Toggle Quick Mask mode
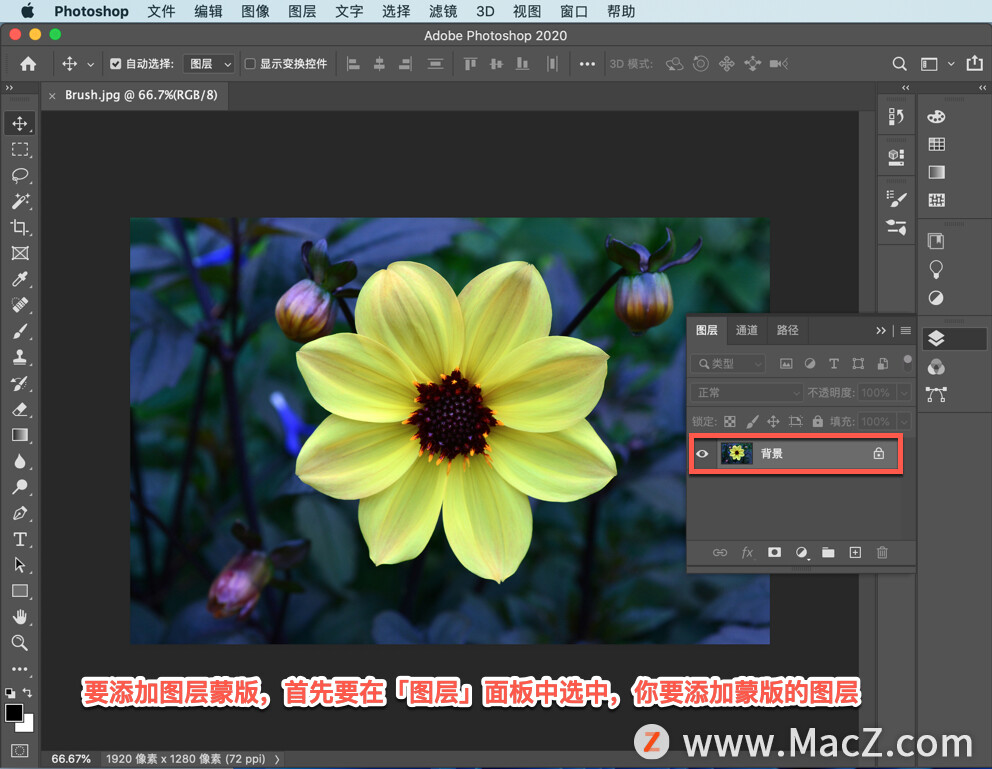This screenshot has width=992, height=769. tap(20, 751)
